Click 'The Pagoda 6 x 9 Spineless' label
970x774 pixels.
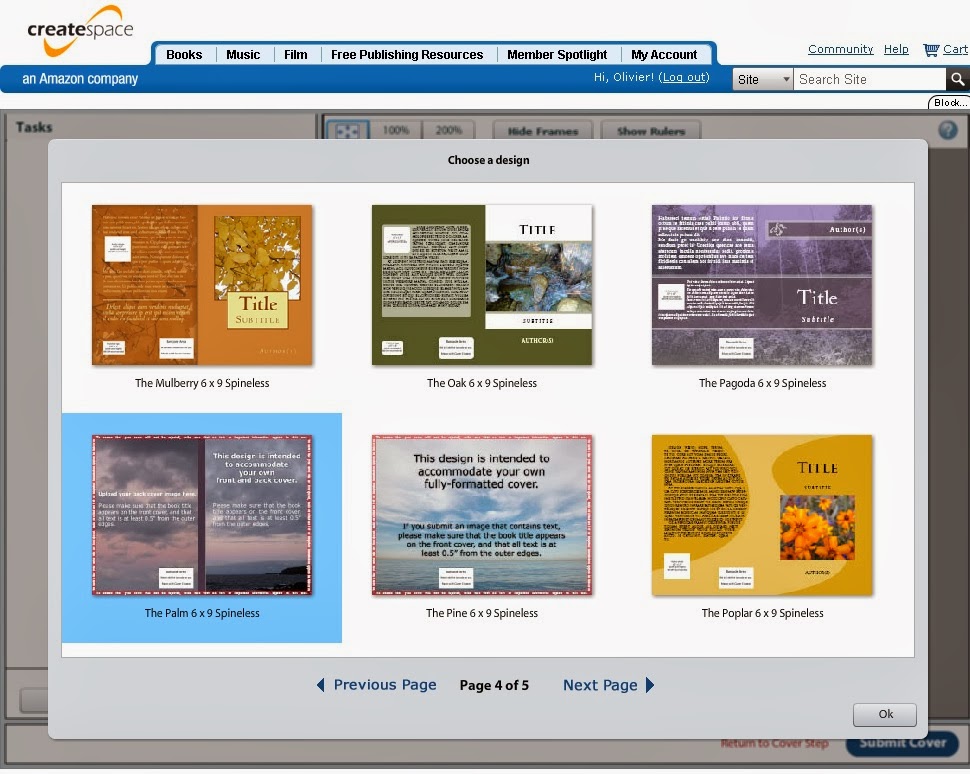[x=762, y=383]
